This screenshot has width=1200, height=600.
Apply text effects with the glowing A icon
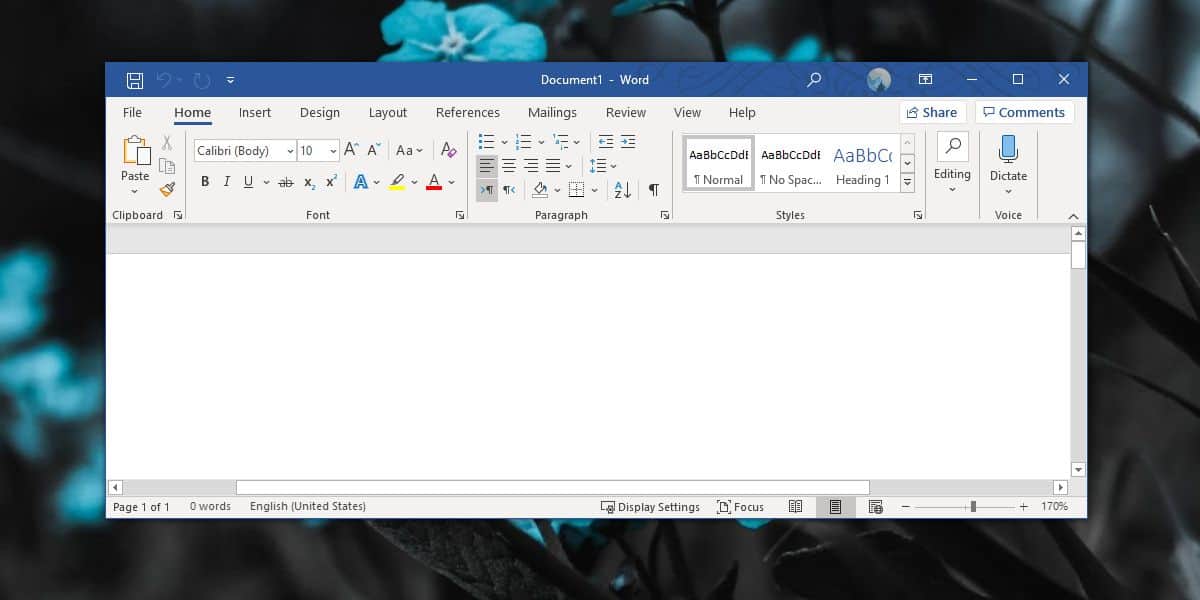(x=361, y=182)
